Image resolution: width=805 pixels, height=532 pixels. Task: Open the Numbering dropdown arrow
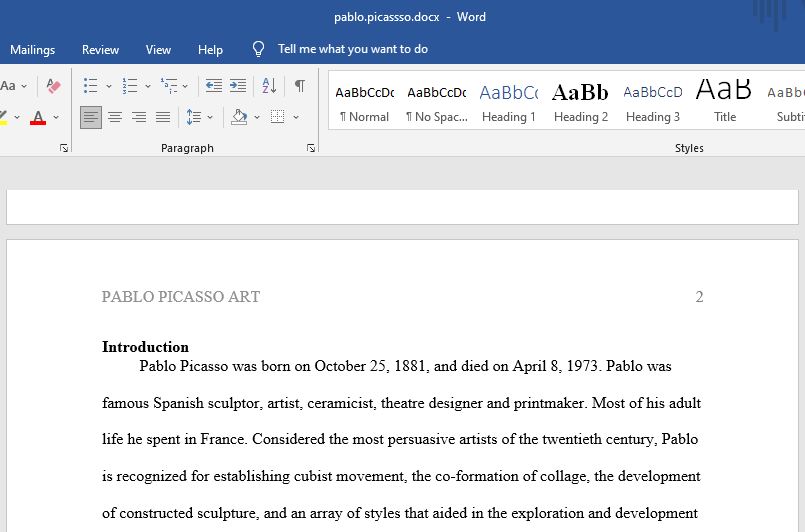click(148, 86)
